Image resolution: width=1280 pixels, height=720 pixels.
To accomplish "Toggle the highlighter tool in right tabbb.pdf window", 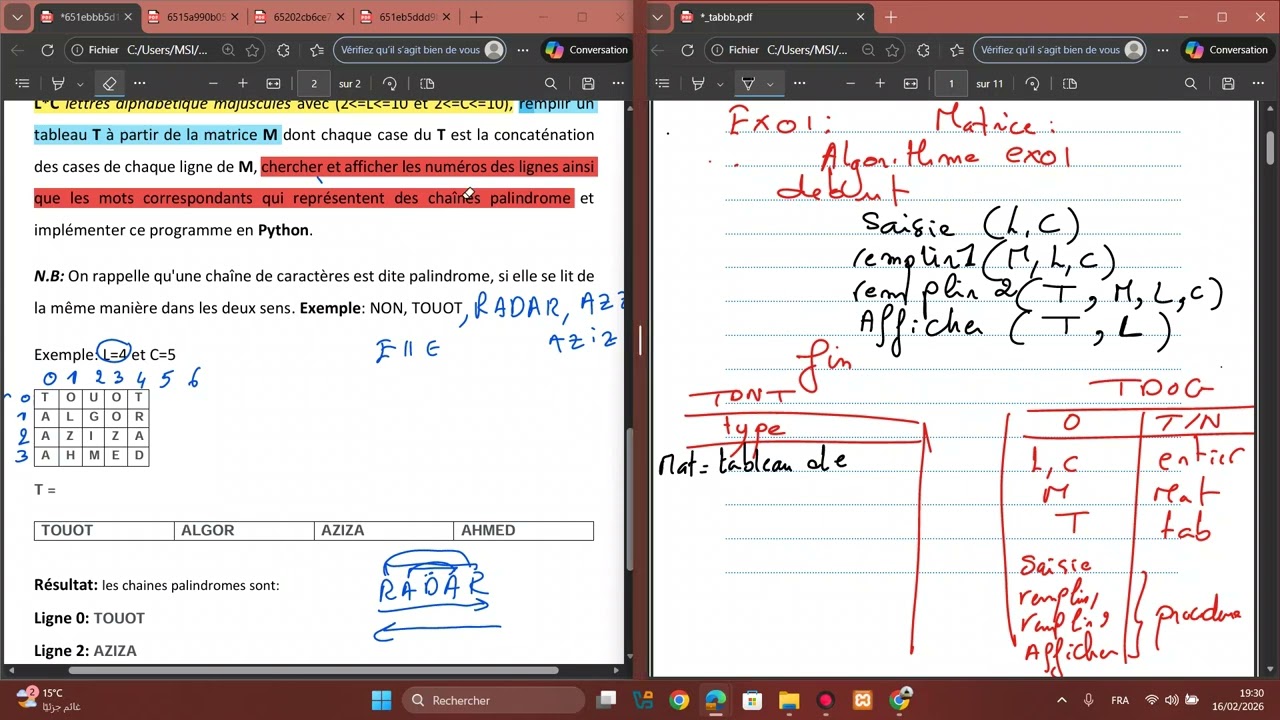I will pyautogui.click(x=747, y=84).
